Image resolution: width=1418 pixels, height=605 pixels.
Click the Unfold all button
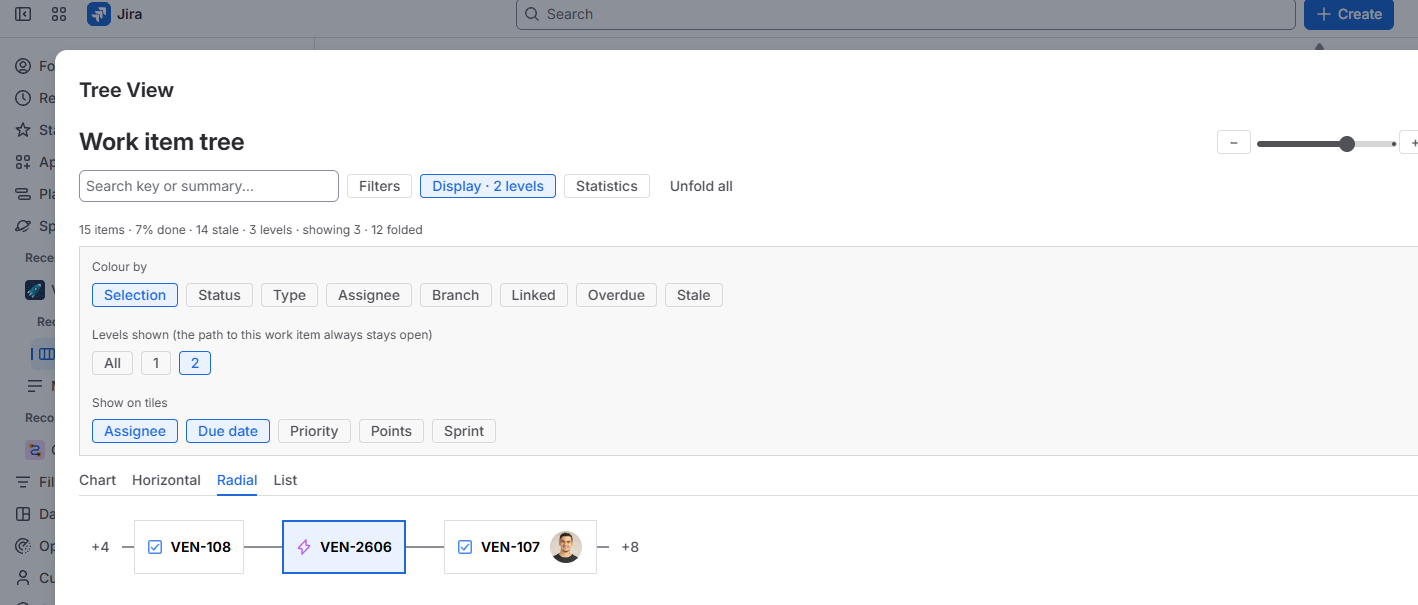click(701, 186)
